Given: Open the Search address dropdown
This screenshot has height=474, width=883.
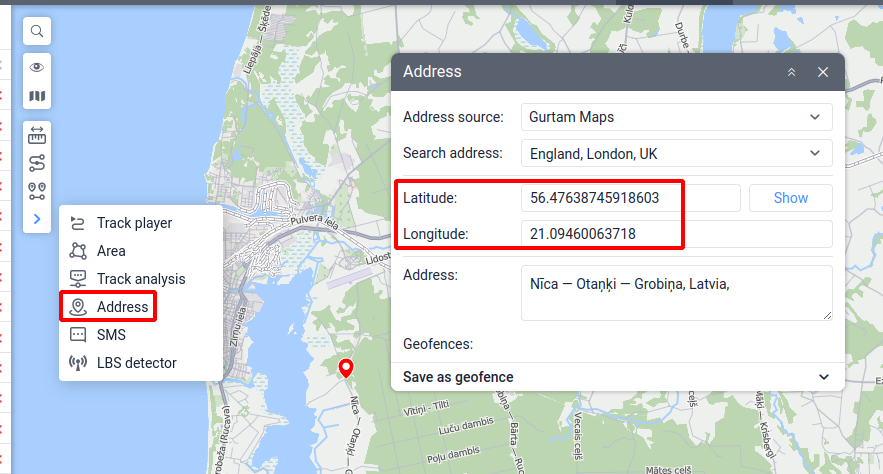Looking at the screenshot, I should coord(676,154).
